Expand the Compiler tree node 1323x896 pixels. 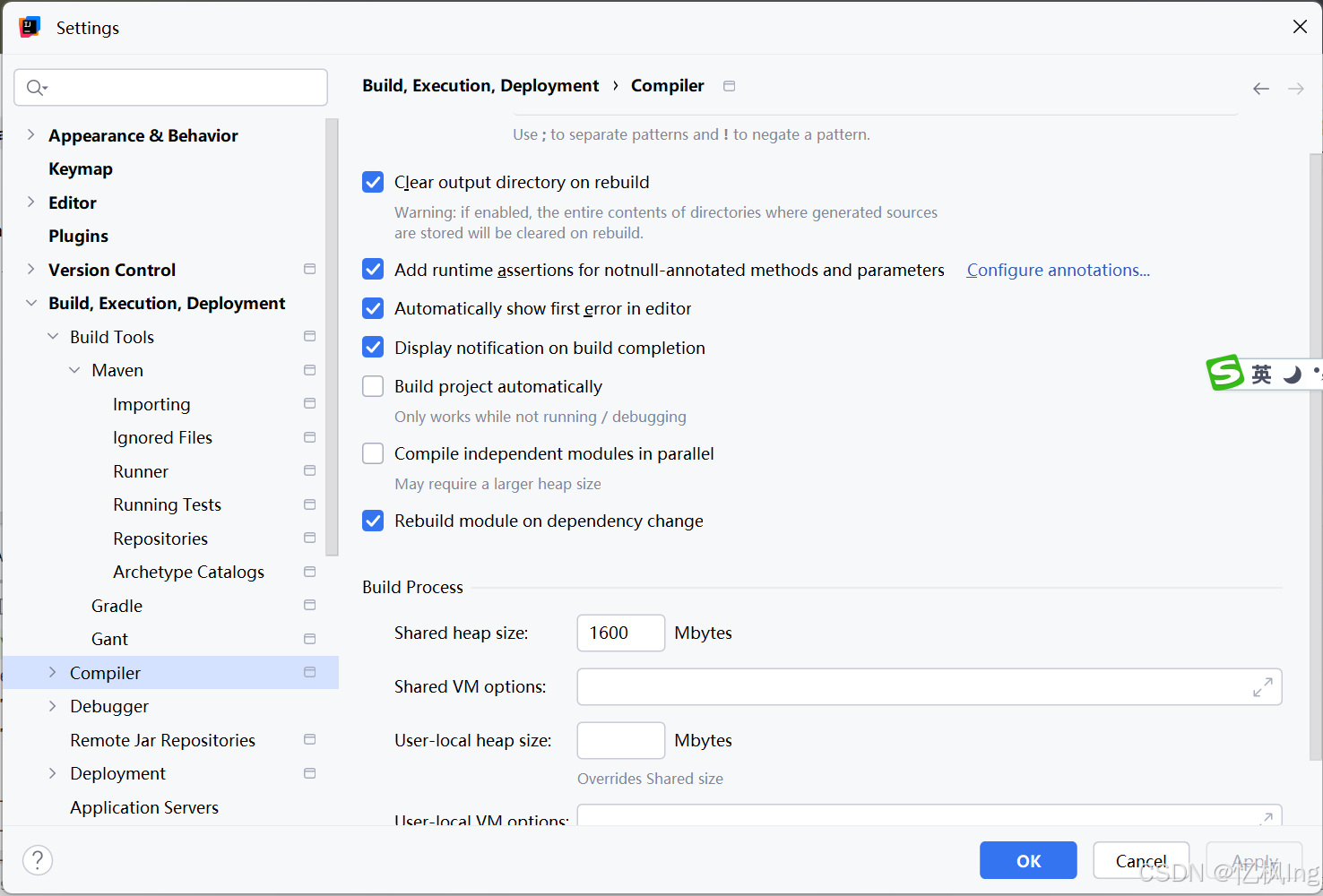click(x=52, y=672)
